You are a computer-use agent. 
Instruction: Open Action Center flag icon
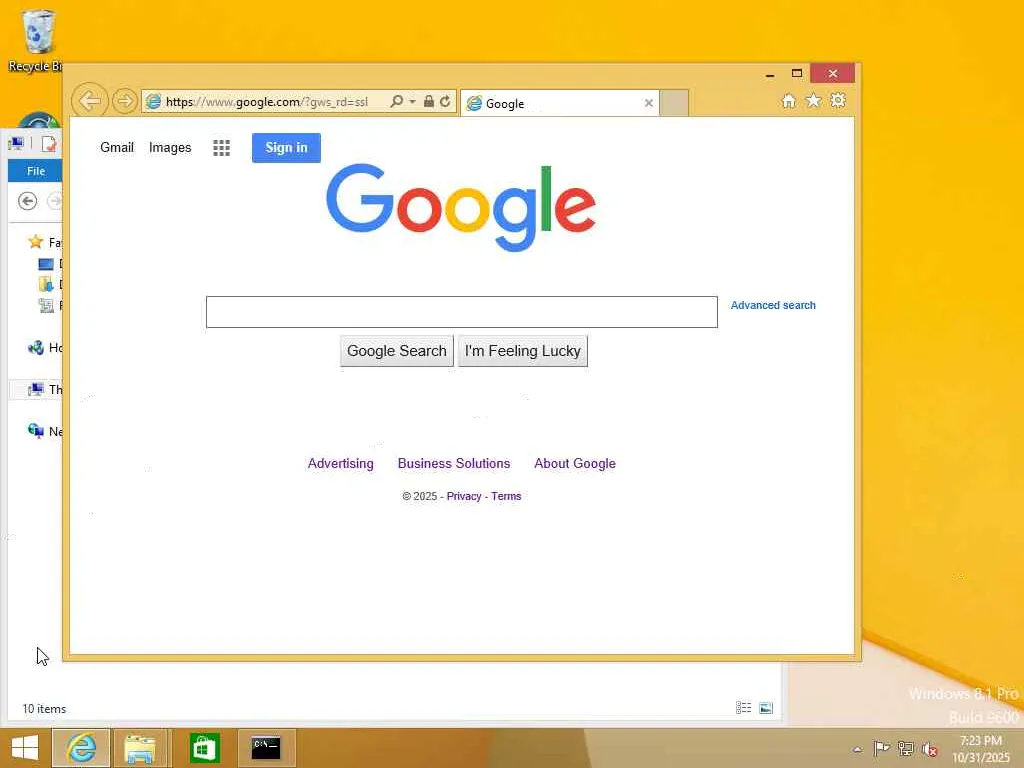click(x=881, y=748)
